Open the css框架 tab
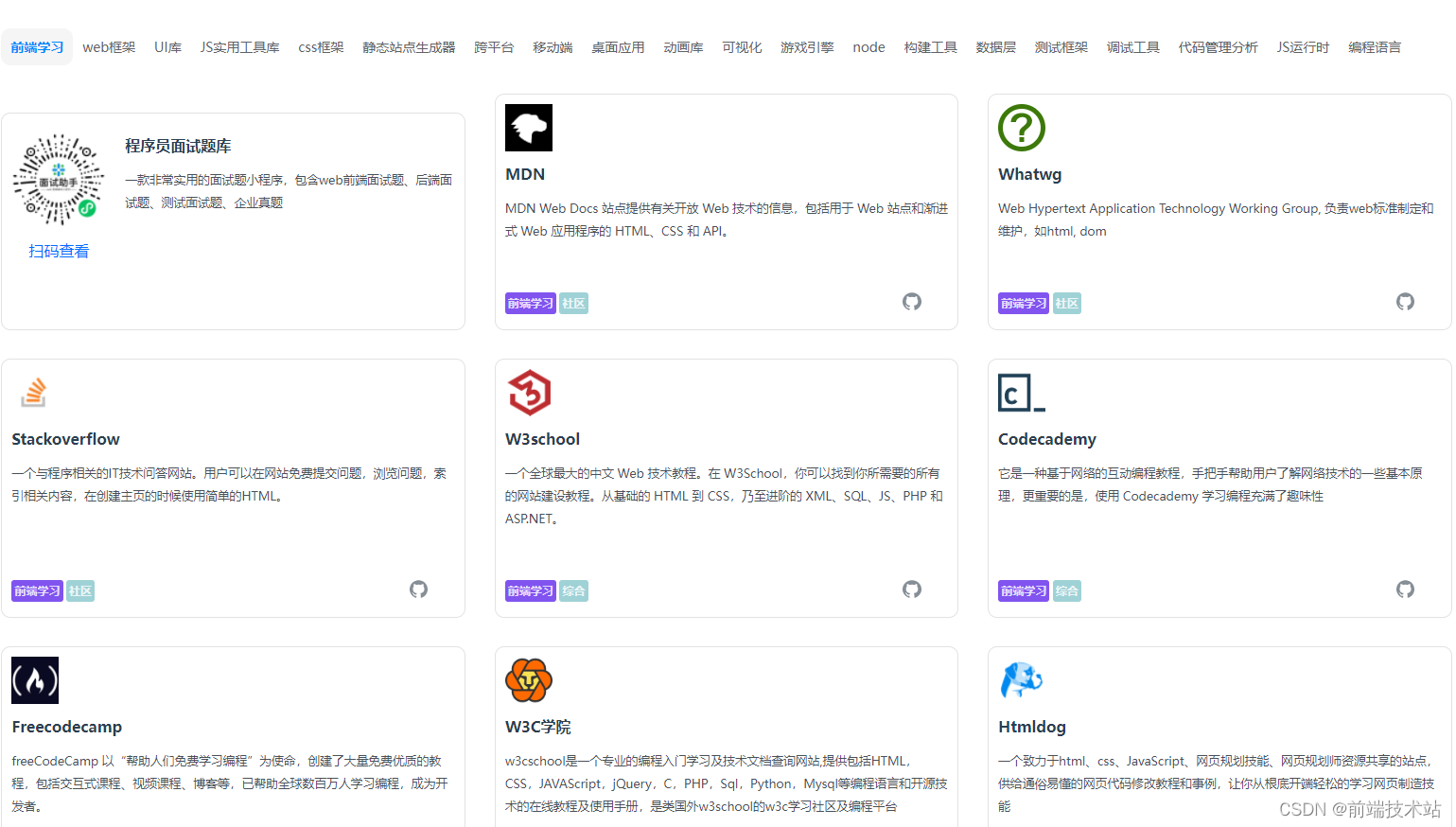This screenshot has height=827, width=1456. pos(321,47)
